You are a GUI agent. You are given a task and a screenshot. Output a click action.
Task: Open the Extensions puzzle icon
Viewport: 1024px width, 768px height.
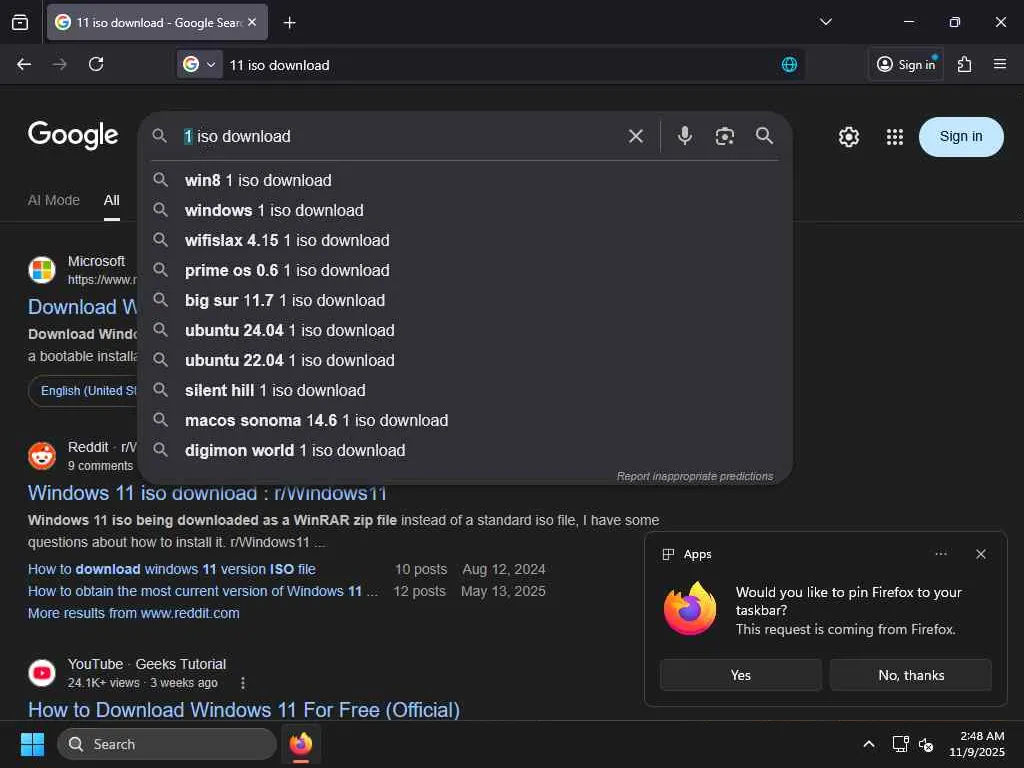964,64
